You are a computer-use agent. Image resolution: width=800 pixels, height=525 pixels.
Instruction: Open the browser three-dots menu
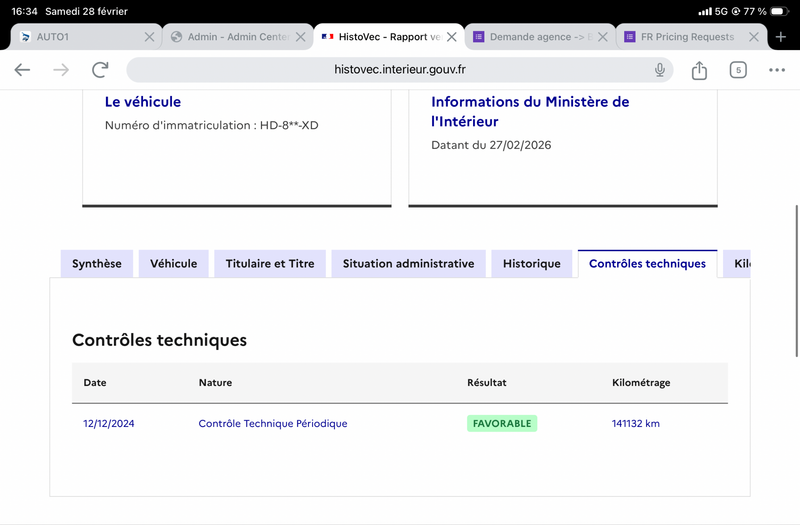point(777,70)
